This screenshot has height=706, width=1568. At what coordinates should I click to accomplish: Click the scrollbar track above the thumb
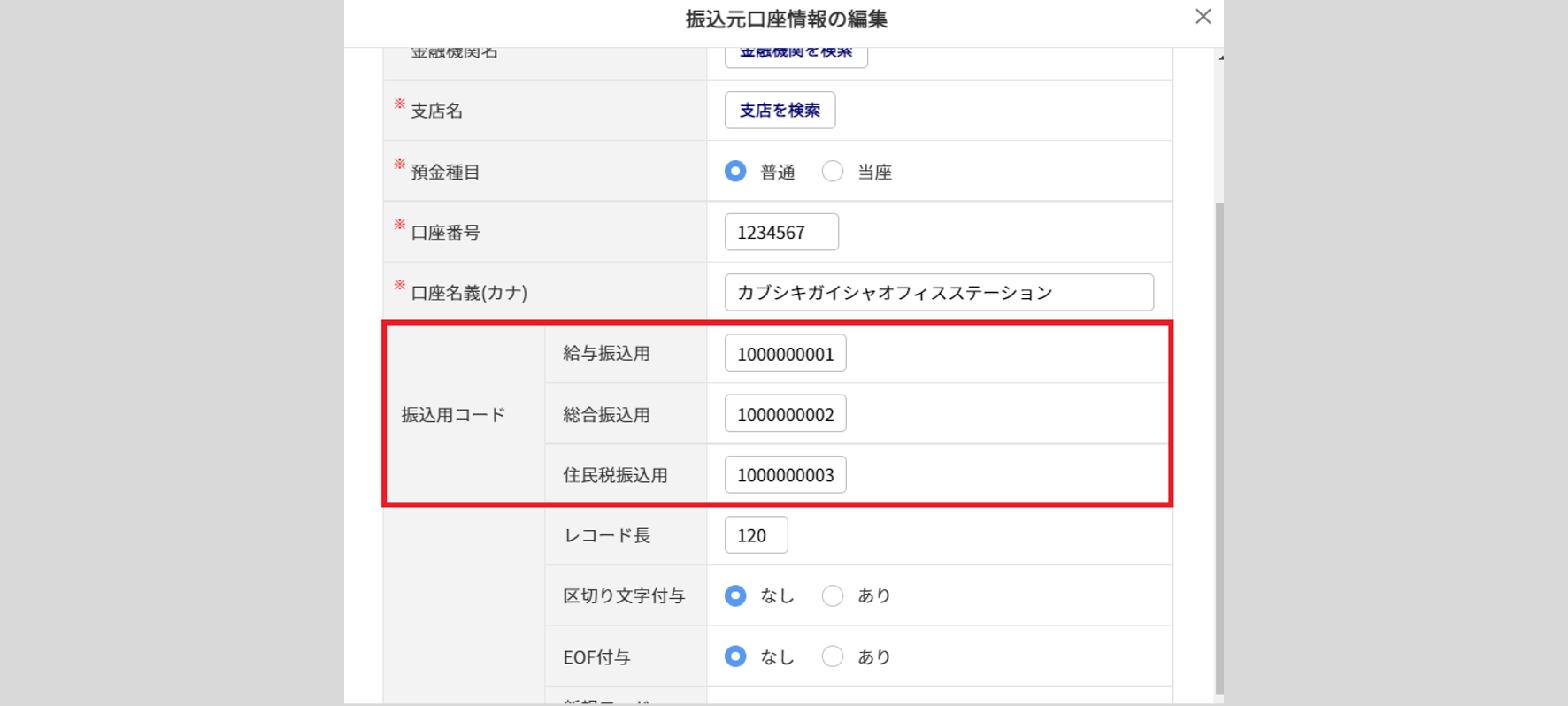[x=1219, y=133]
